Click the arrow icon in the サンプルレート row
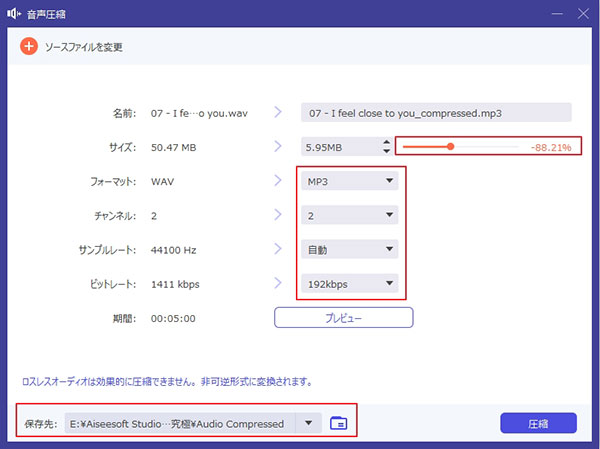The width and height of the screenshot is (600, 449). 278,249
